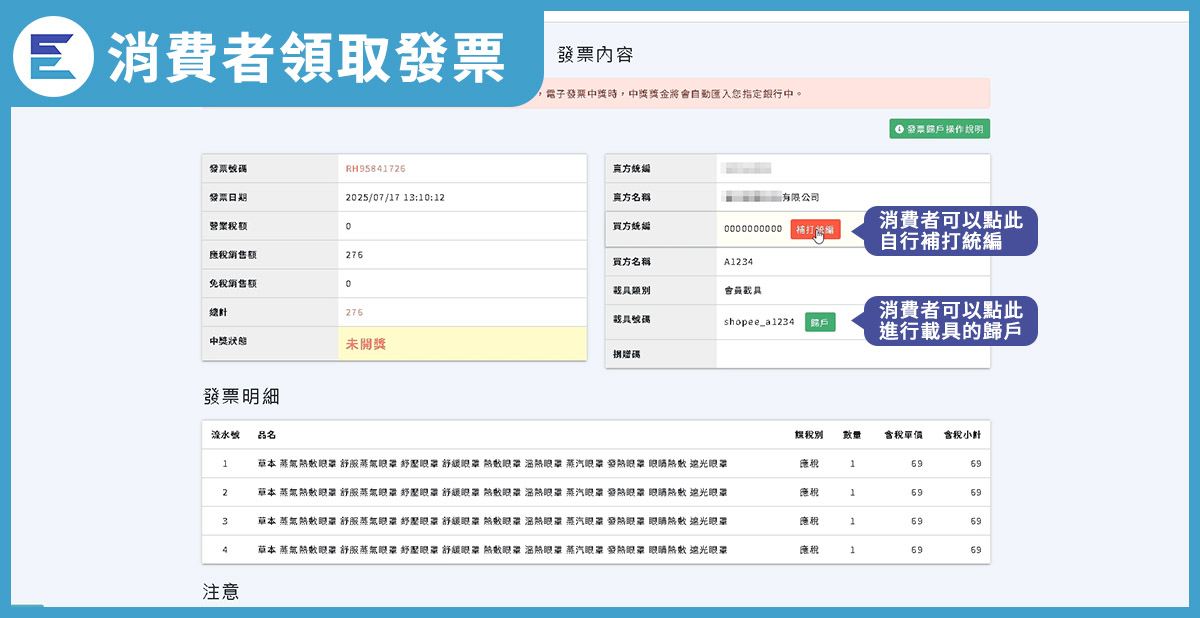
Task: Open the 發票歸戶操作說明 help button
Action: click(x=939, y=129)
